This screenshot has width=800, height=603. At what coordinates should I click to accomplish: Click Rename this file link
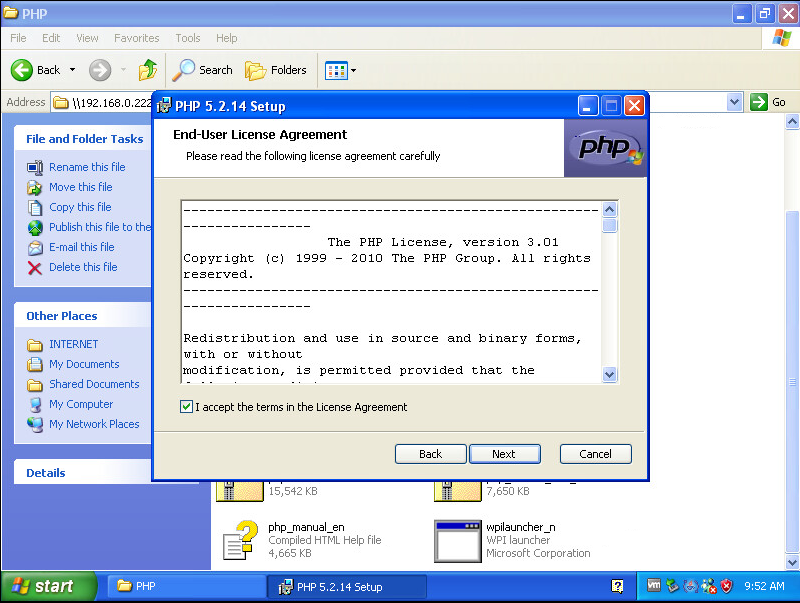tap(87, 167)
